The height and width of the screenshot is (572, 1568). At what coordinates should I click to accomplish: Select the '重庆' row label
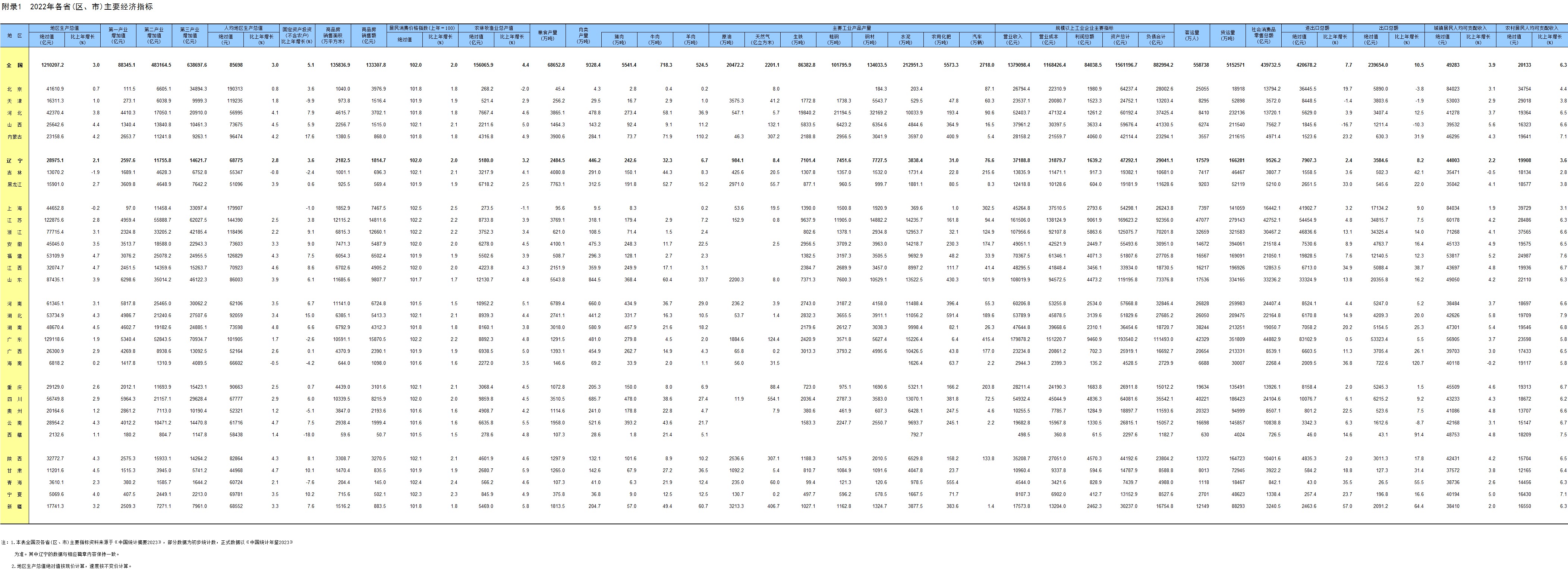click(15, 387)
